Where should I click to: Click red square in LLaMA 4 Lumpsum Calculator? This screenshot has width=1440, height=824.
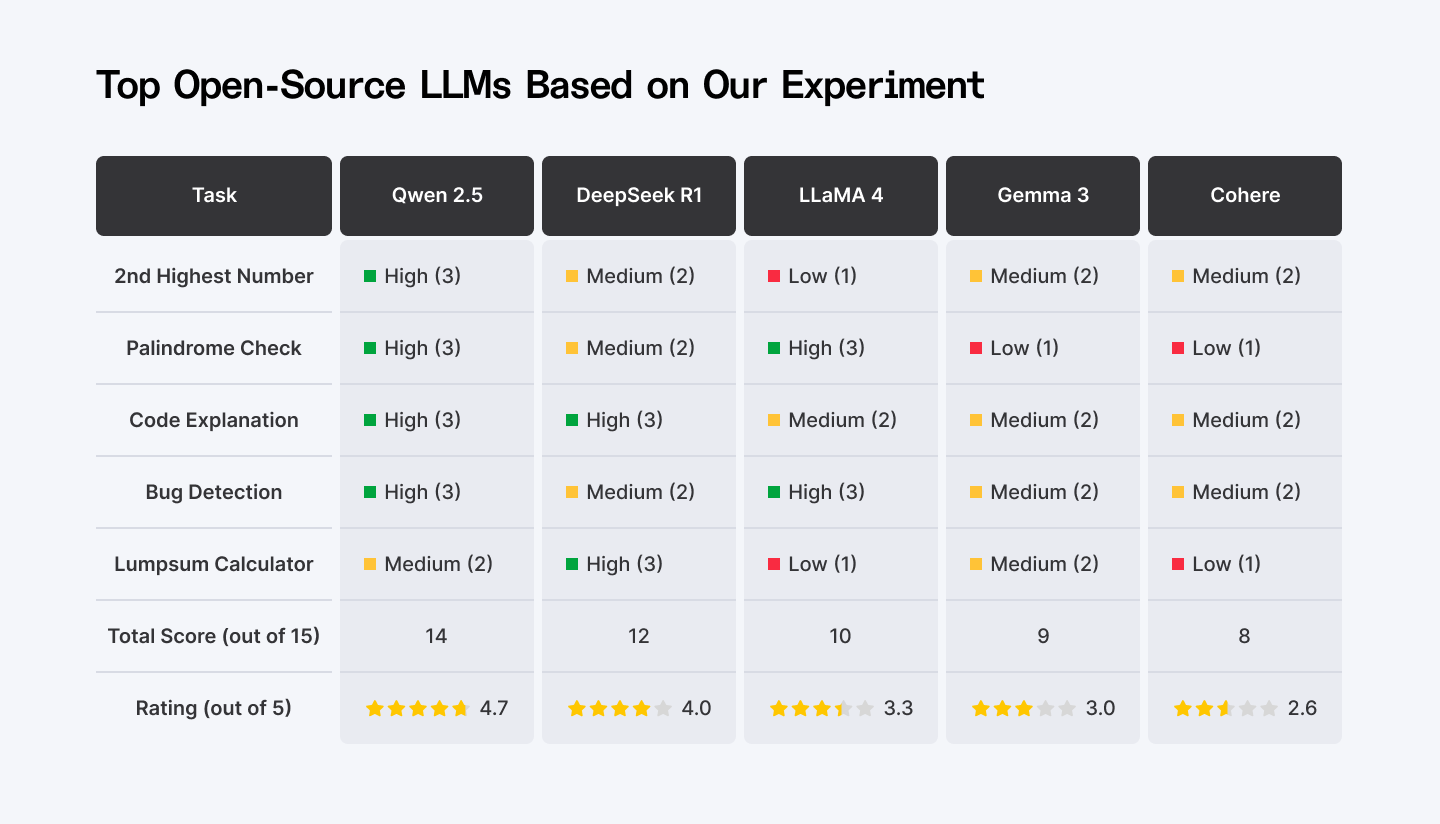[774, 564]
